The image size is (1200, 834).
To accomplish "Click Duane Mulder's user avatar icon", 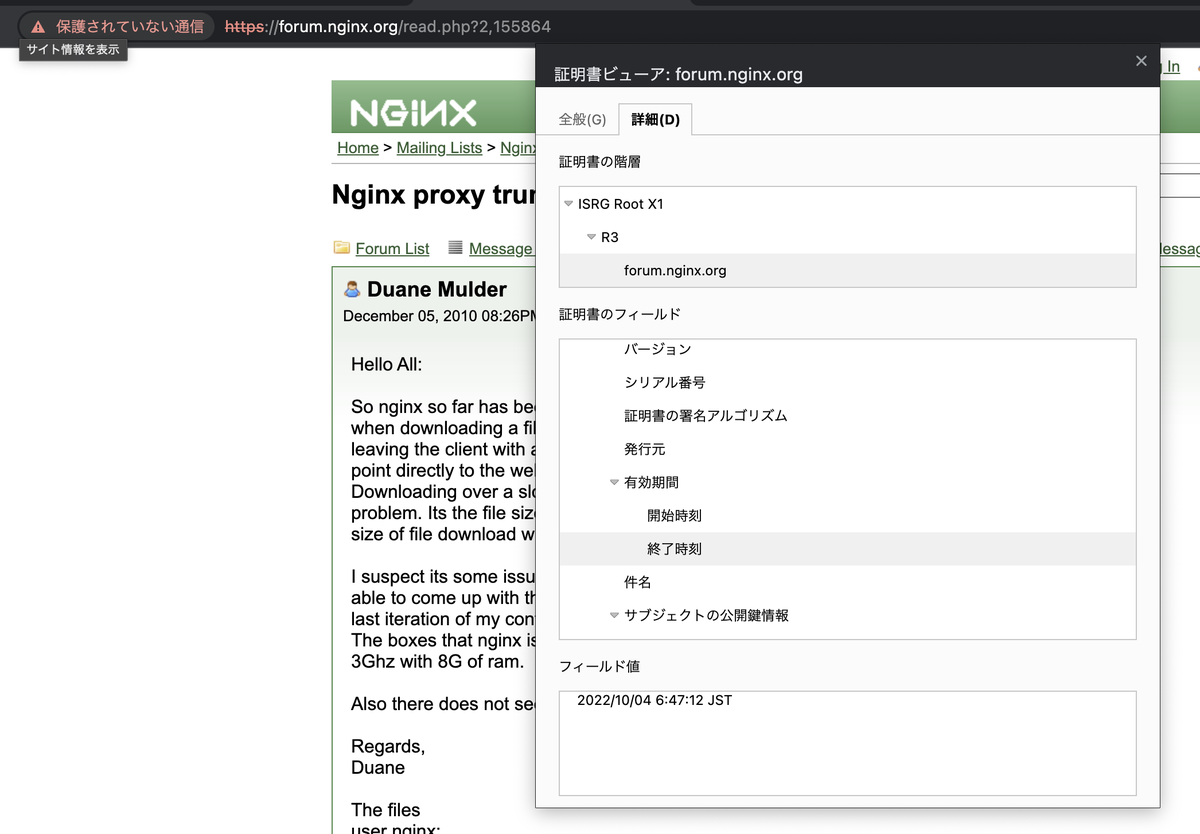I will [352, 289].
